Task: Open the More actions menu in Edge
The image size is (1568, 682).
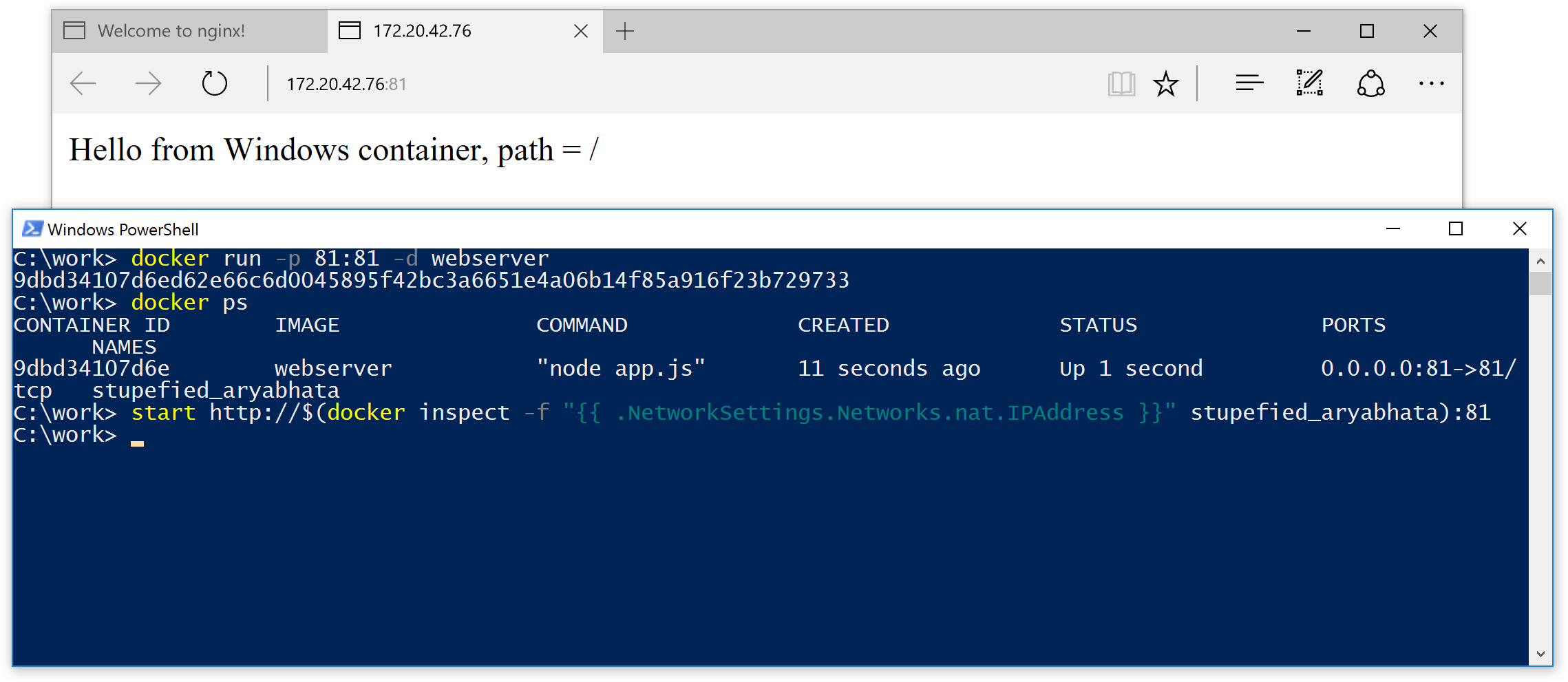Action: pyautogui.click(x=1431, y=83)
